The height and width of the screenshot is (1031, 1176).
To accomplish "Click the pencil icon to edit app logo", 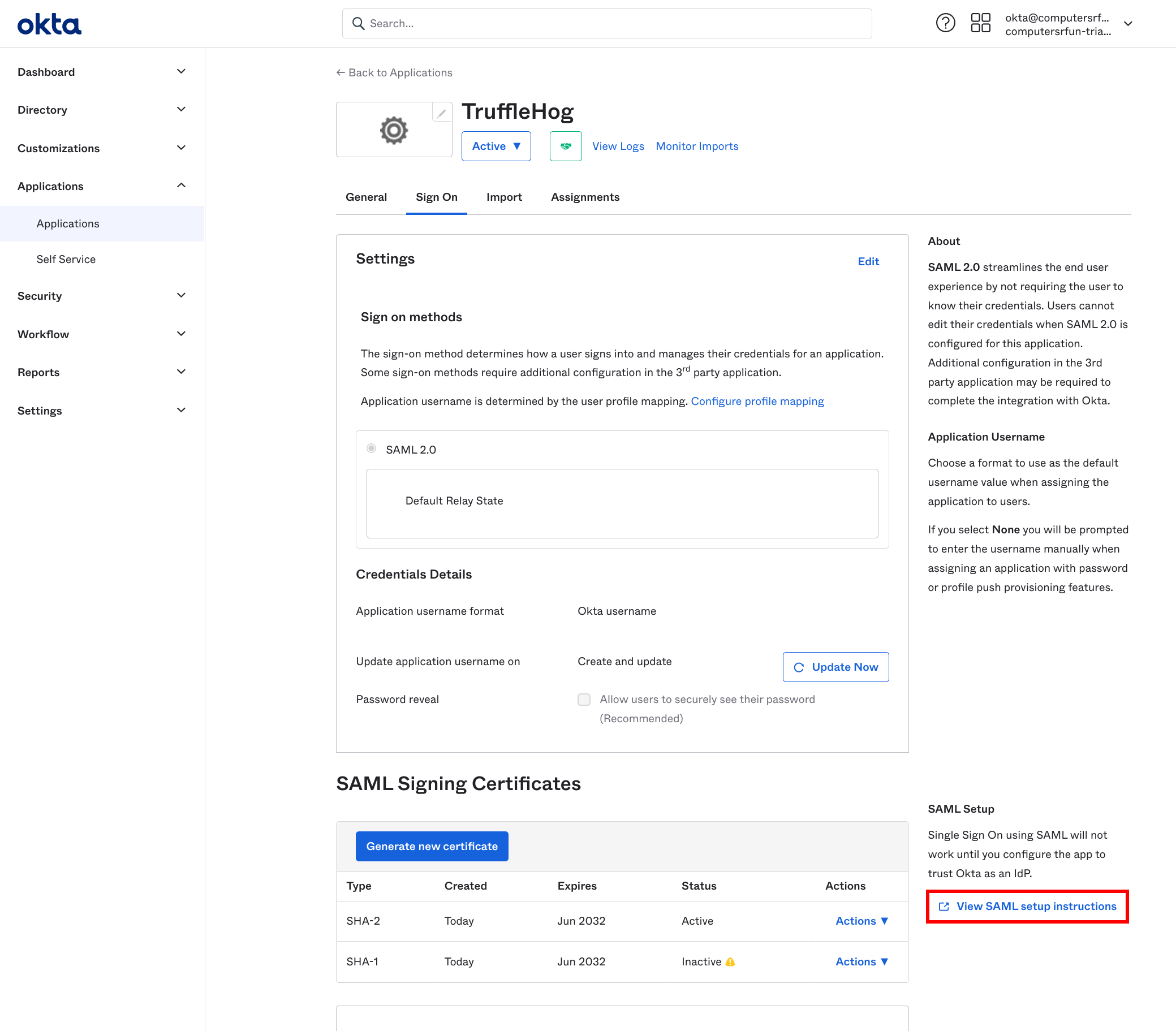I will (441, 113).
